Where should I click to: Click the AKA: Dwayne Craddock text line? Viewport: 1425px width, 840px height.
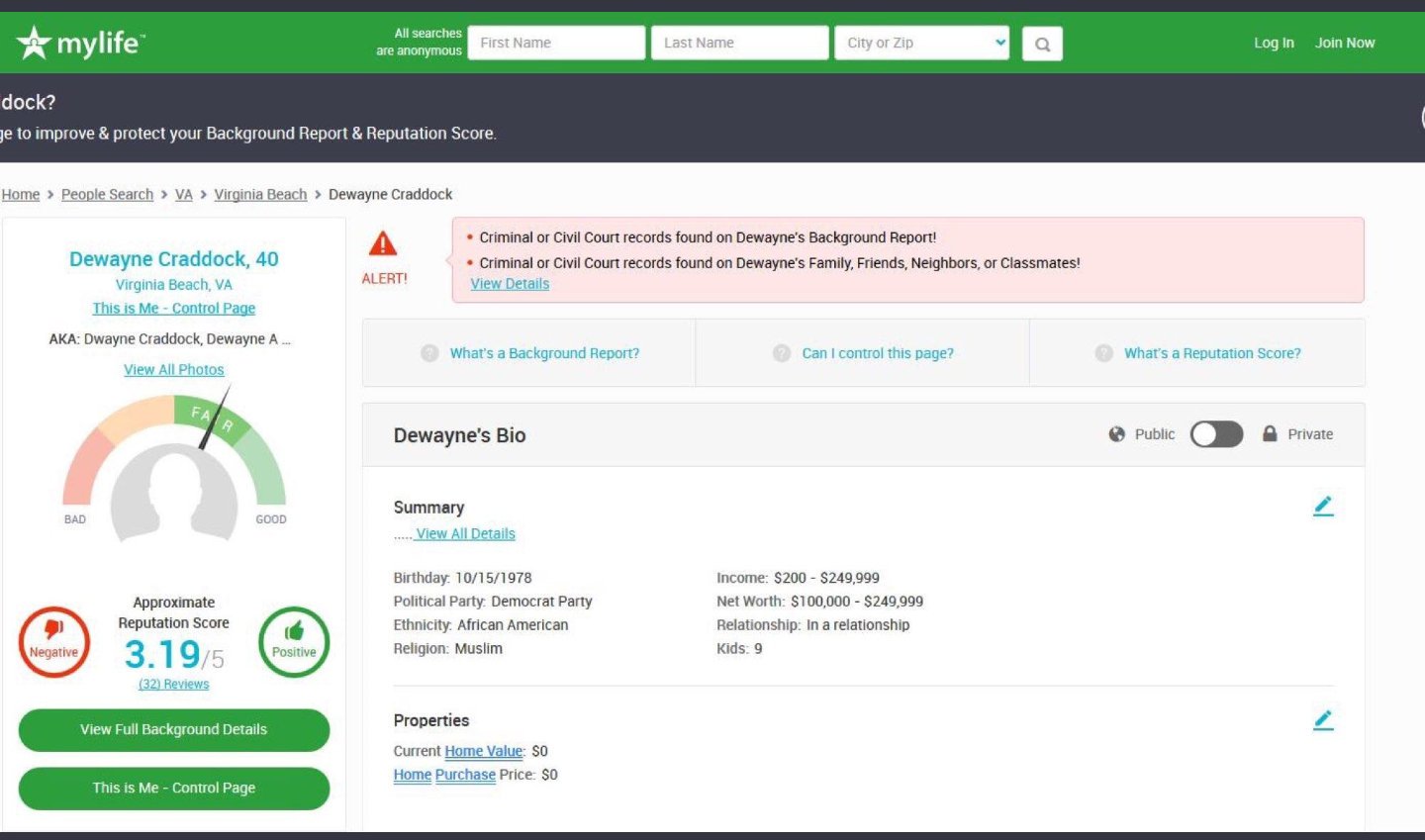pos(170,339)
